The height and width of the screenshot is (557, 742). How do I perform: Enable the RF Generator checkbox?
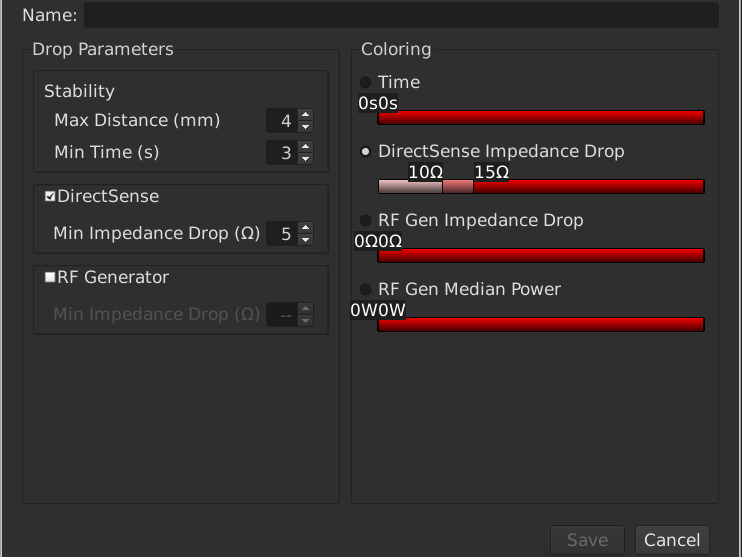(x=50, y=278)
